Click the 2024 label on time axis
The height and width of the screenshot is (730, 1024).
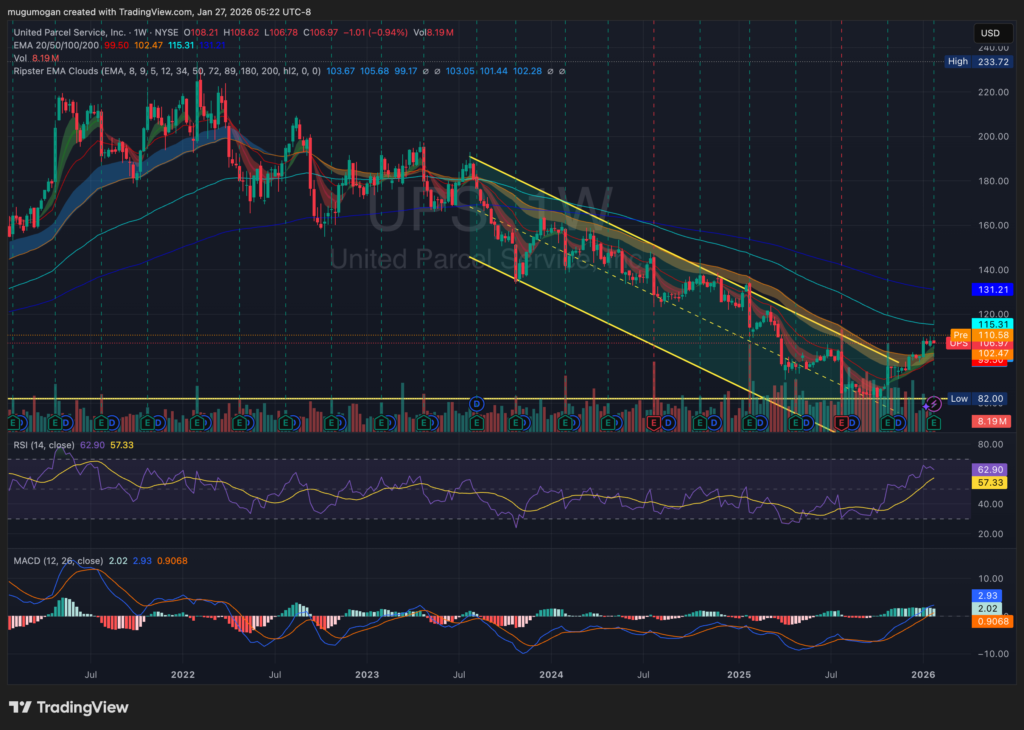552,676
